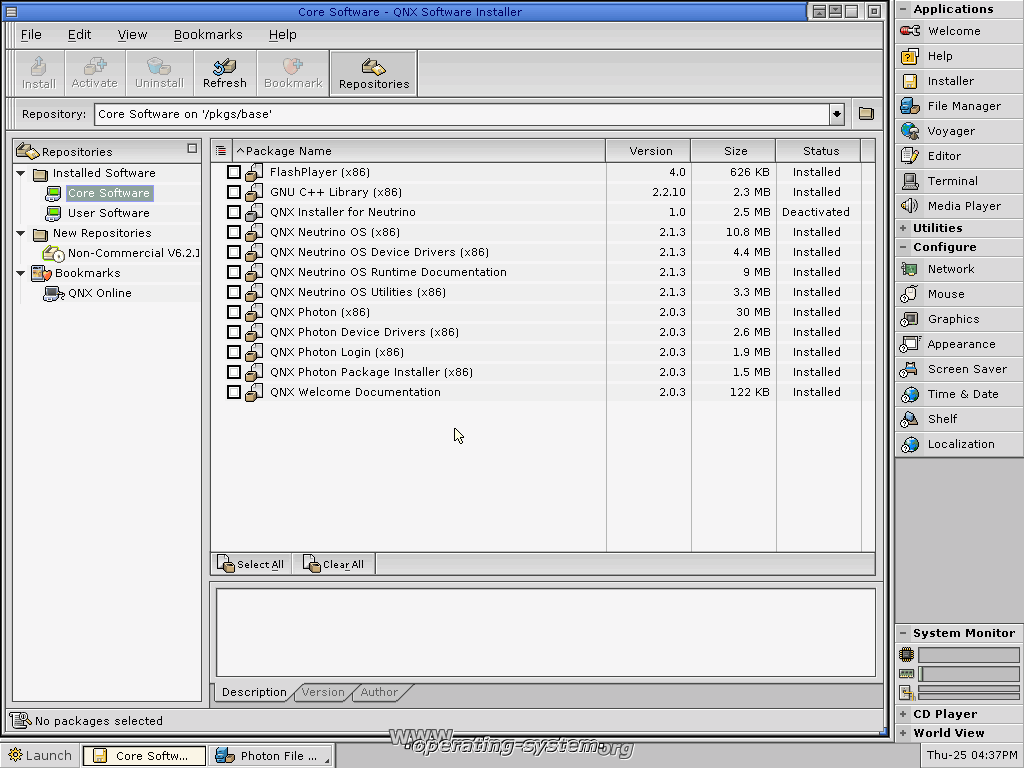Image resolution: width=1024 pixels, height=768 pixels.
Task: Select User Software in the tree
Action: pos(108,213)
